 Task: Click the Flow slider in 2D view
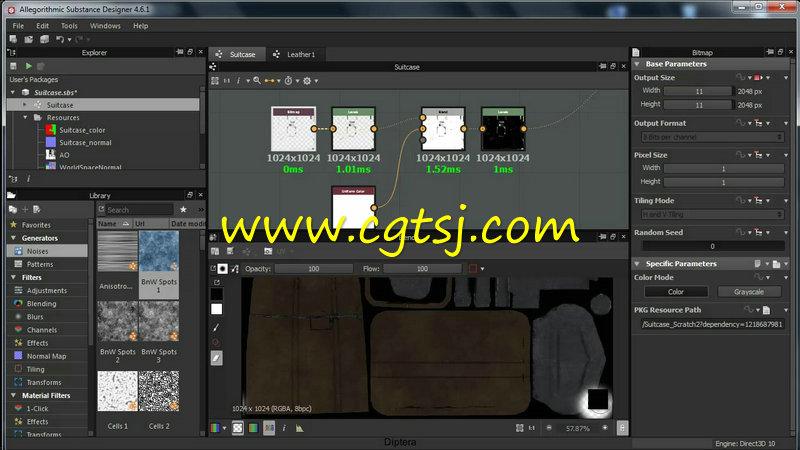tap(422, 268)
